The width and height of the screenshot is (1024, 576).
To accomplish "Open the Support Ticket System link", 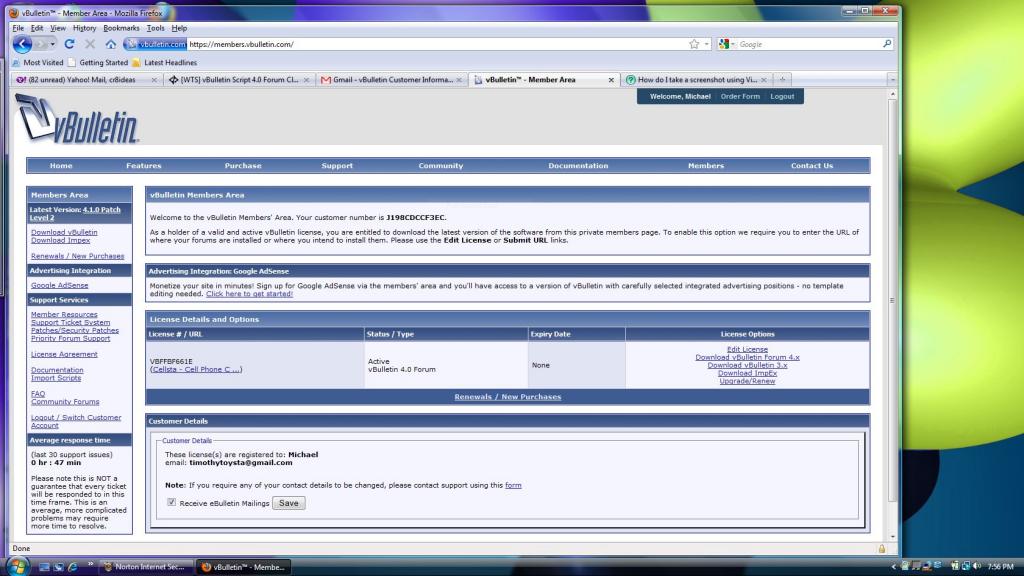I will point(71,323).
